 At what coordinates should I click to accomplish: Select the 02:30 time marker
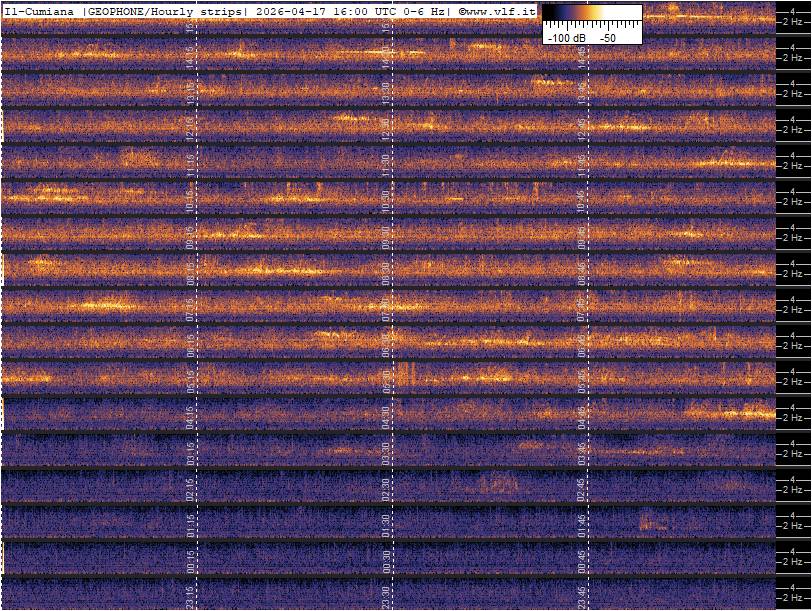coord(386,490)
